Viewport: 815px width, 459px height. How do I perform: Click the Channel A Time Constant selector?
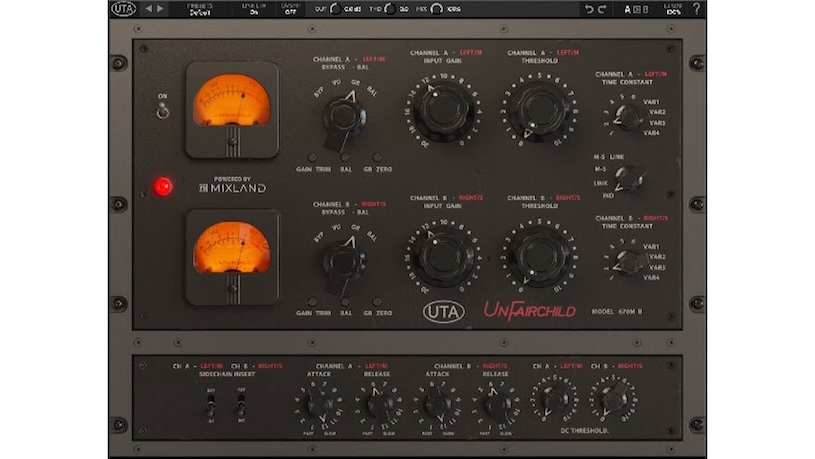[628, 116]
